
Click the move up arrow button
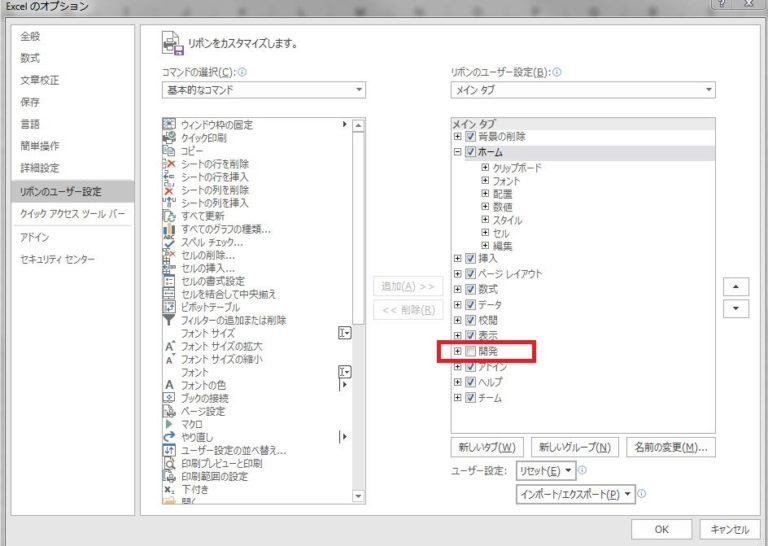[x=736, y=287]
